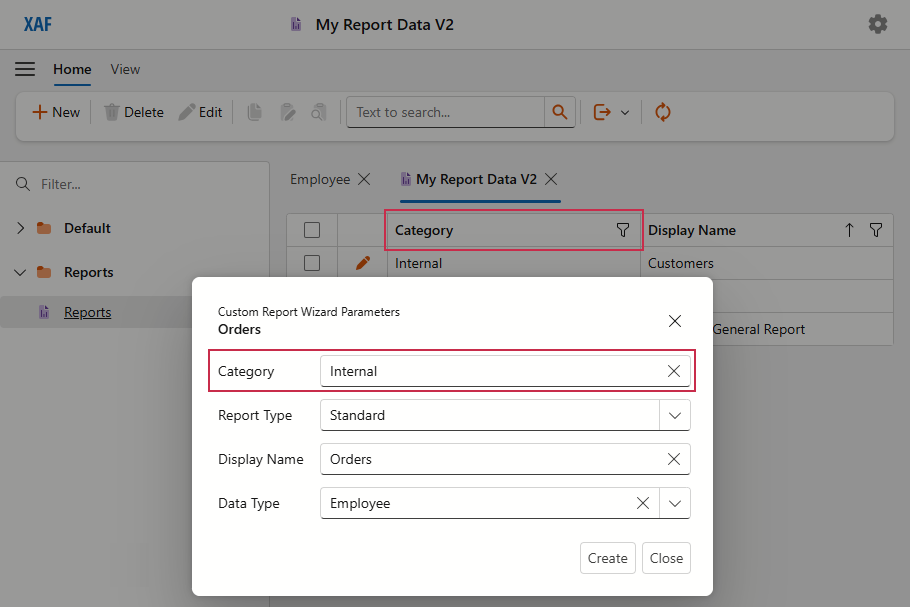Click the Display Name sort arrow
The width and height of the screenshot is (910, 607).
(x=849, y=230)
